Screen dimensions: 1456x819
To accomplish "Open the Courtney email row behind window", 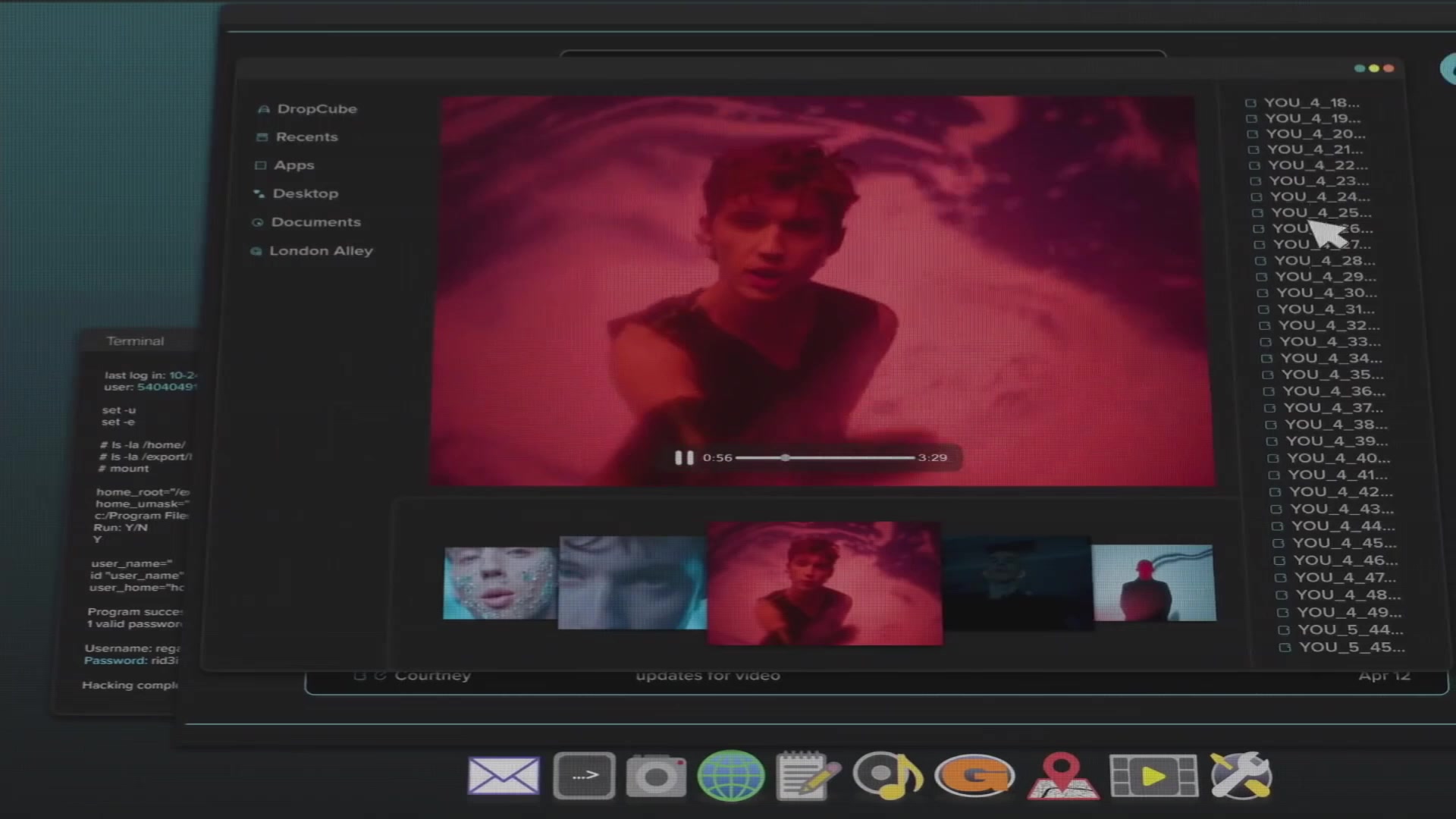I will click(877, 676).
